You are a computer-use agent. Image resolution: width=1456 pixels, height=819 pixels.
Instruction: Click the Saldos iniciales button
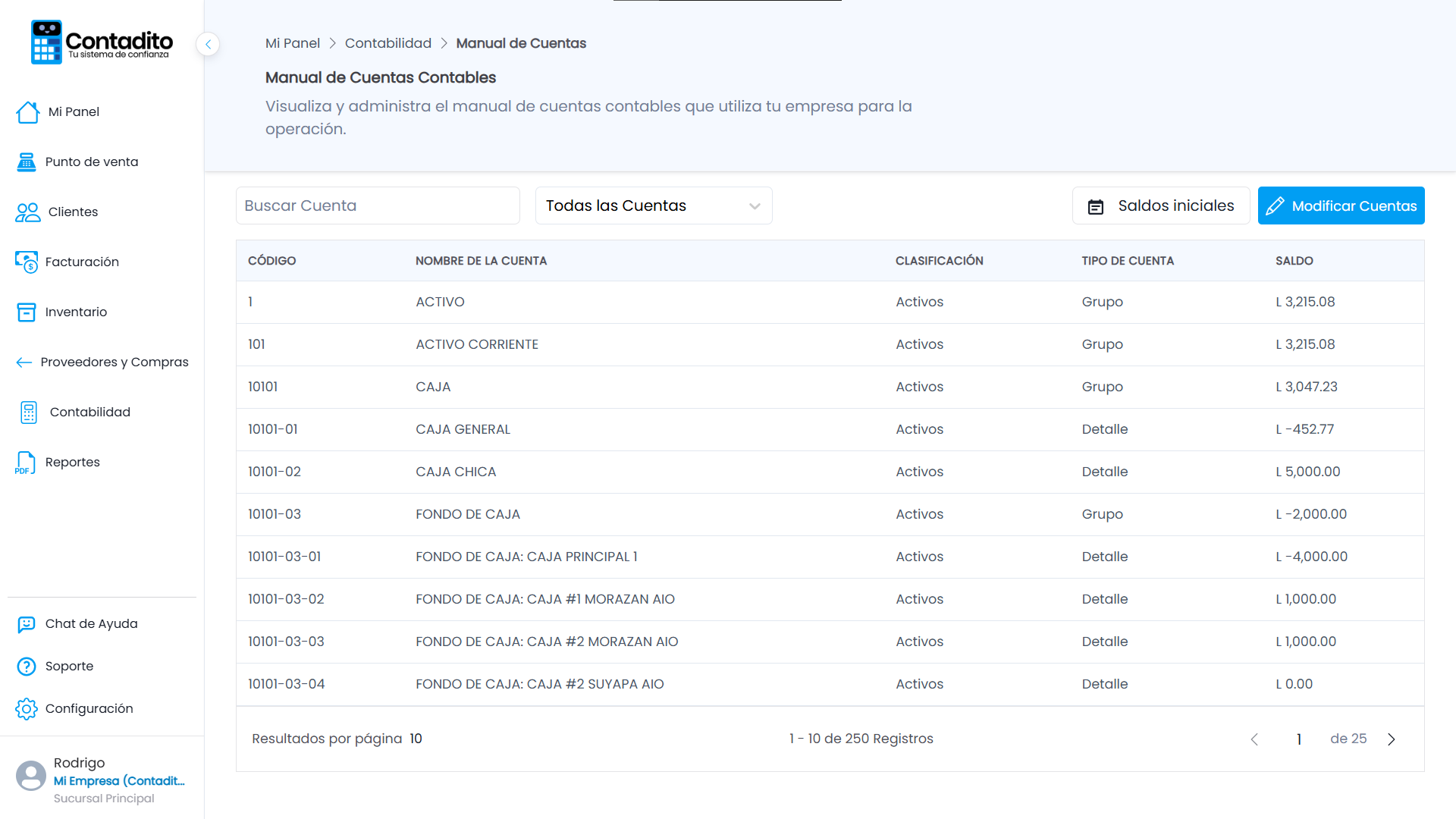[x=1161, y=206]
